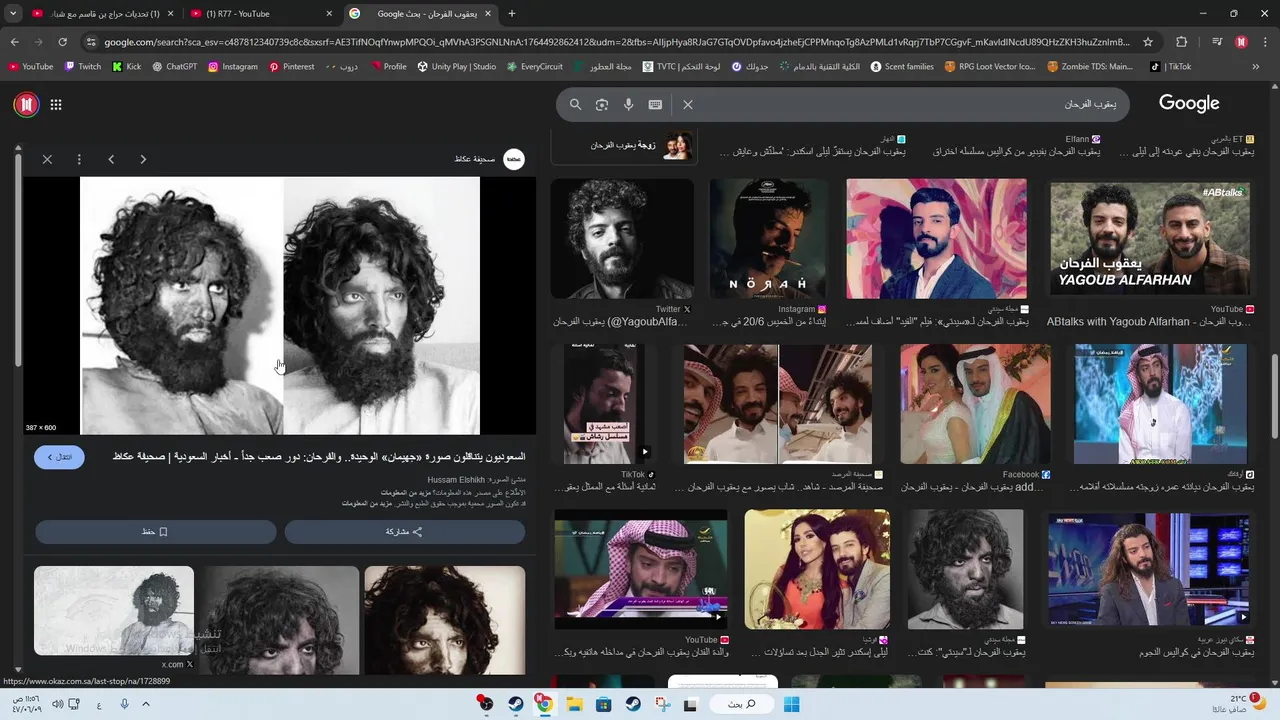Screen dimensions: 1280x720
Task: Click the preview panel scrollbar
Action: [x=17, y=260]
